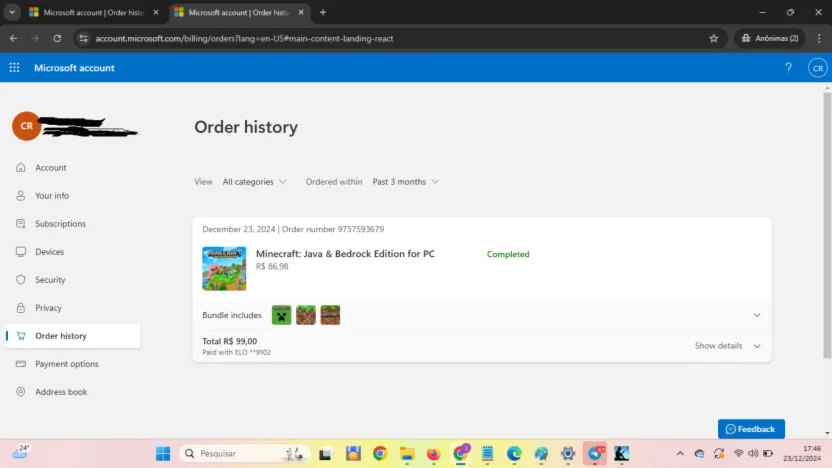Image resolution: width=832 pixels, height=468 pixels.
Task: Bookmark this page with the star icon
Action: pos(714,38)
